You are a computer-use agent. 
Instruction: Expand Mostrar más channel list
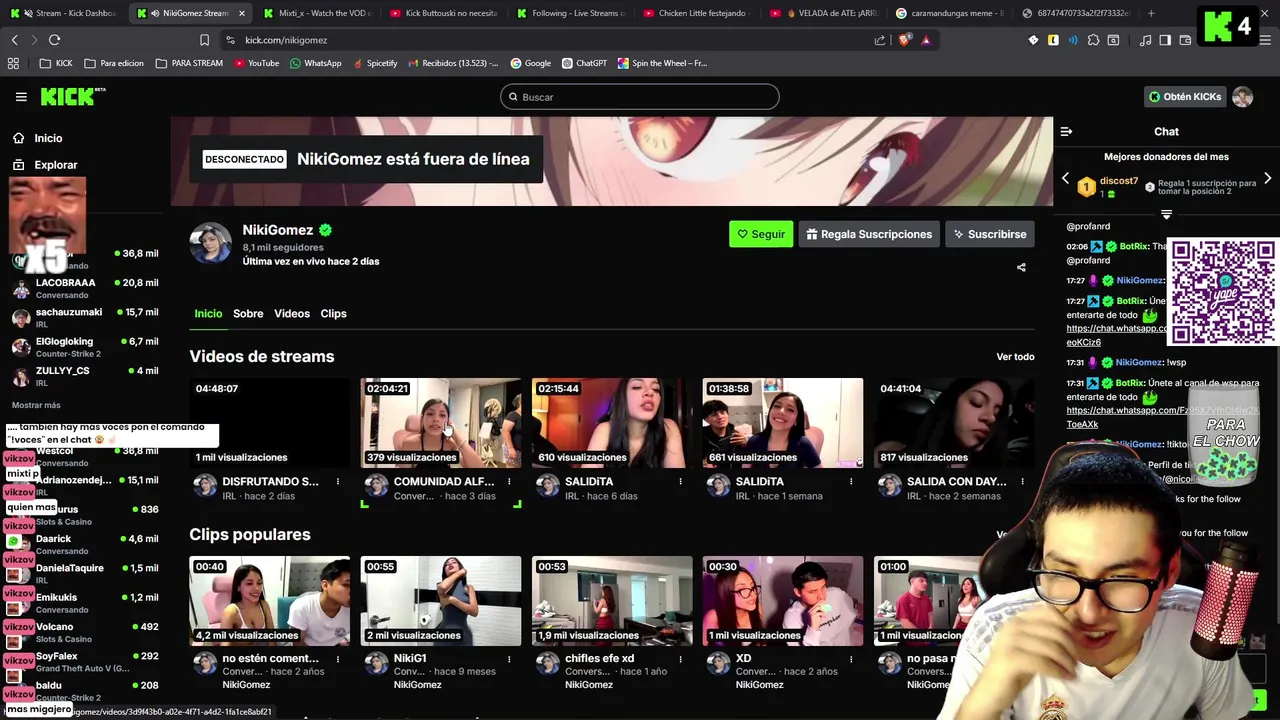tap(36, 405)
